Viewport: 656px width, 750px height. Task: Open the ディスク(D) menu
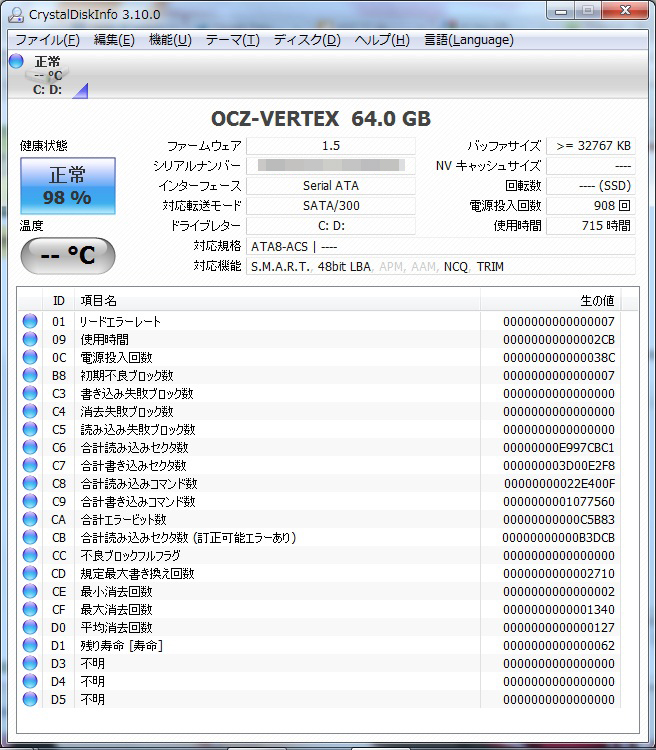pos(307,40)
